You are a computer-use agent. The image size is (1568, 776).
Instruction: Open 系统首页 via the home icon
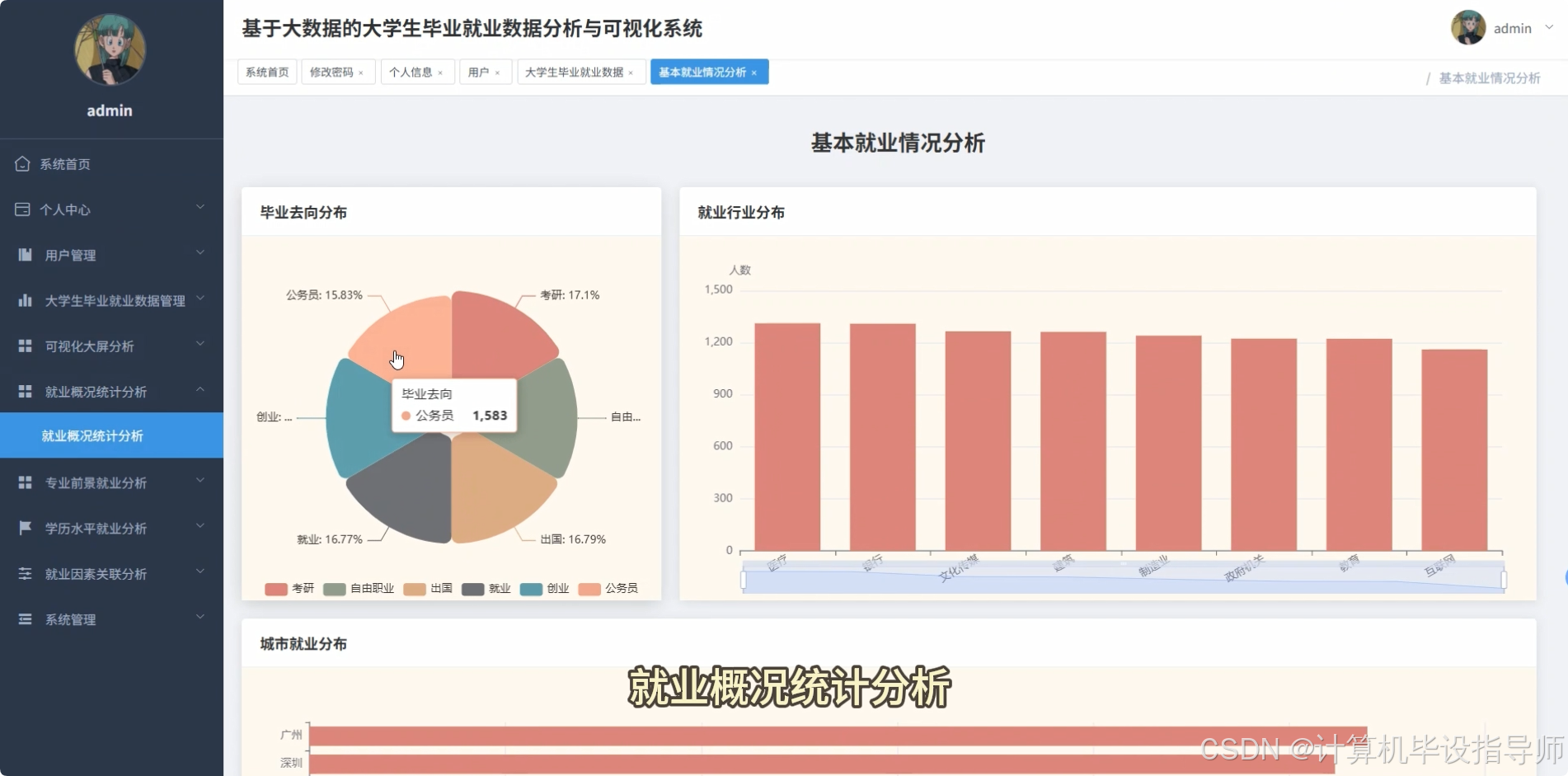(x=23, y=163)
